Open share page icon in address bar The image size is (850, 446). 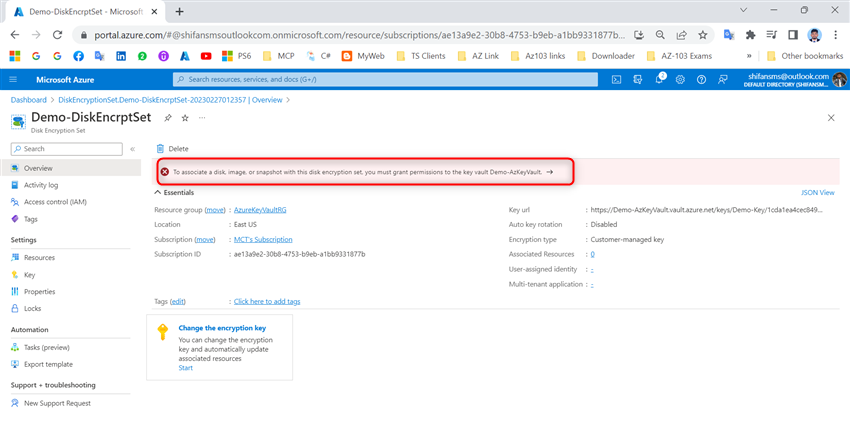click(x=681, y=35)
